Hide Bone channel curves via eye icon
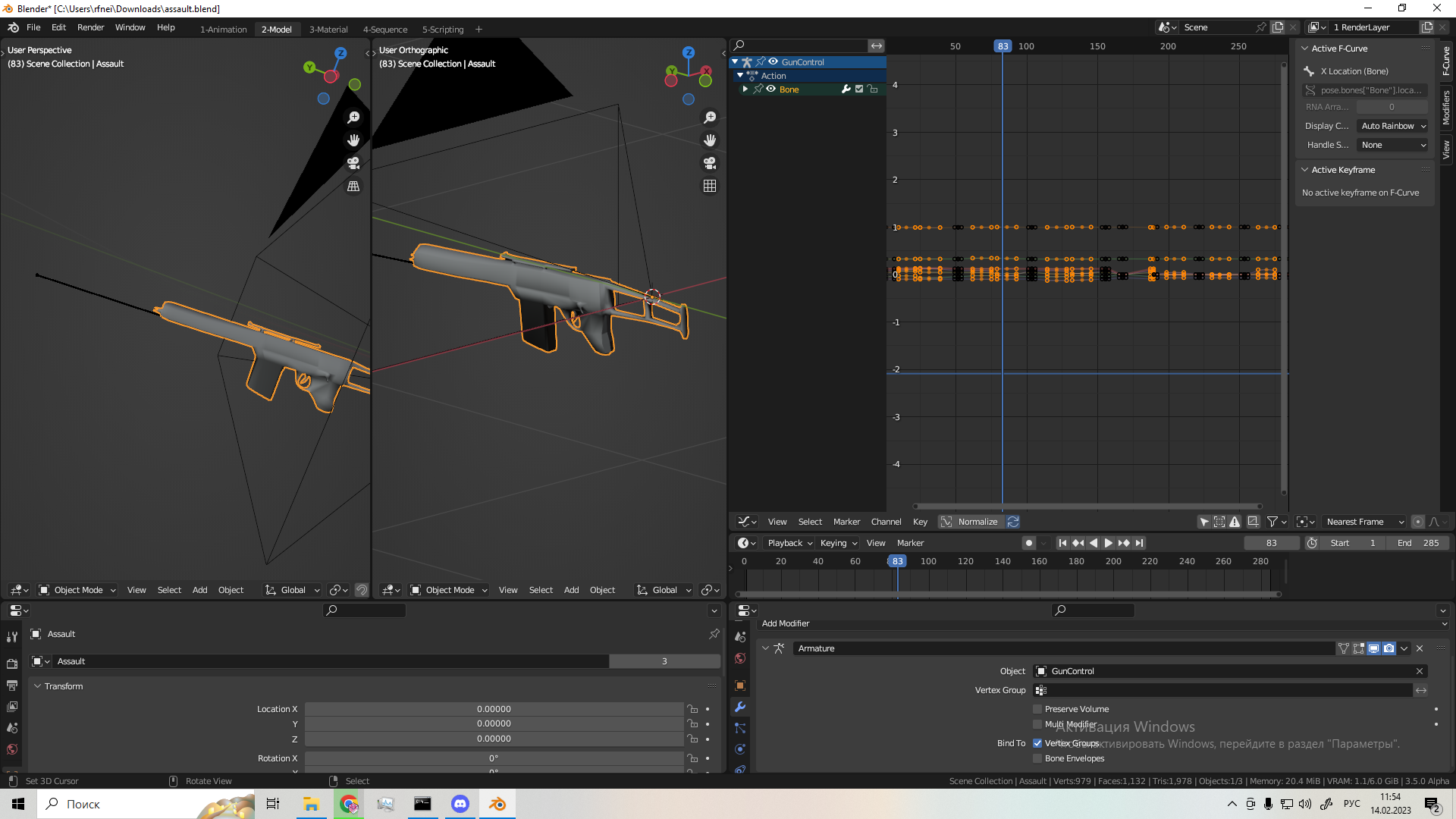This screenshot has width=1456, height=819. [x=771, y=89]
